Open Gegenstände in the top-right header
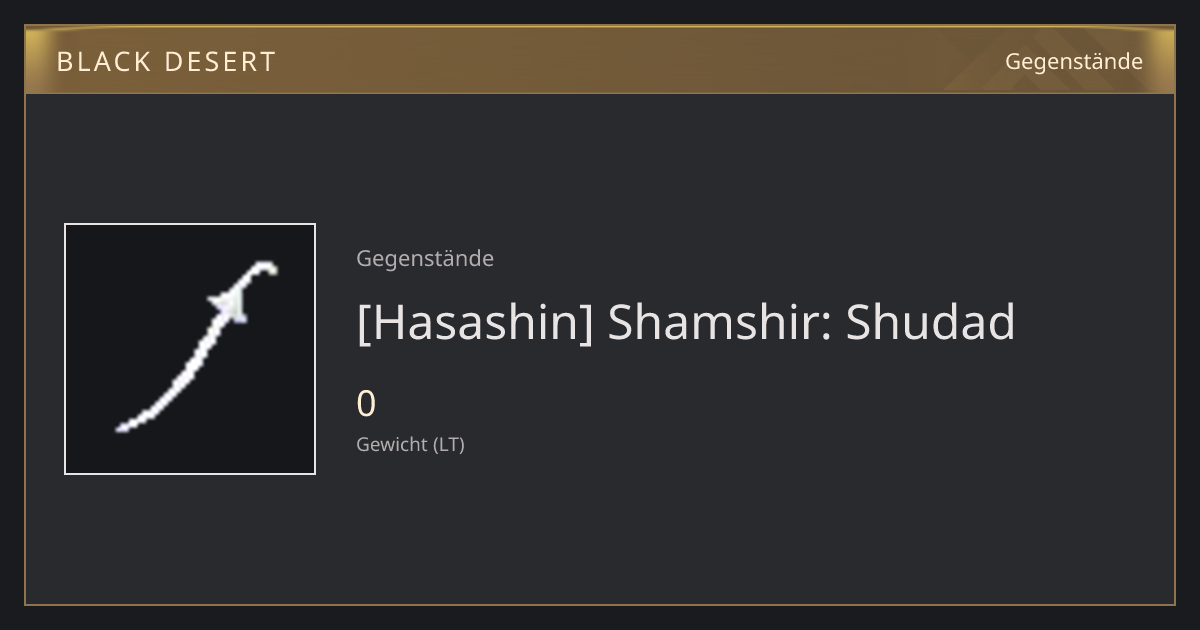 point(1073,62)
